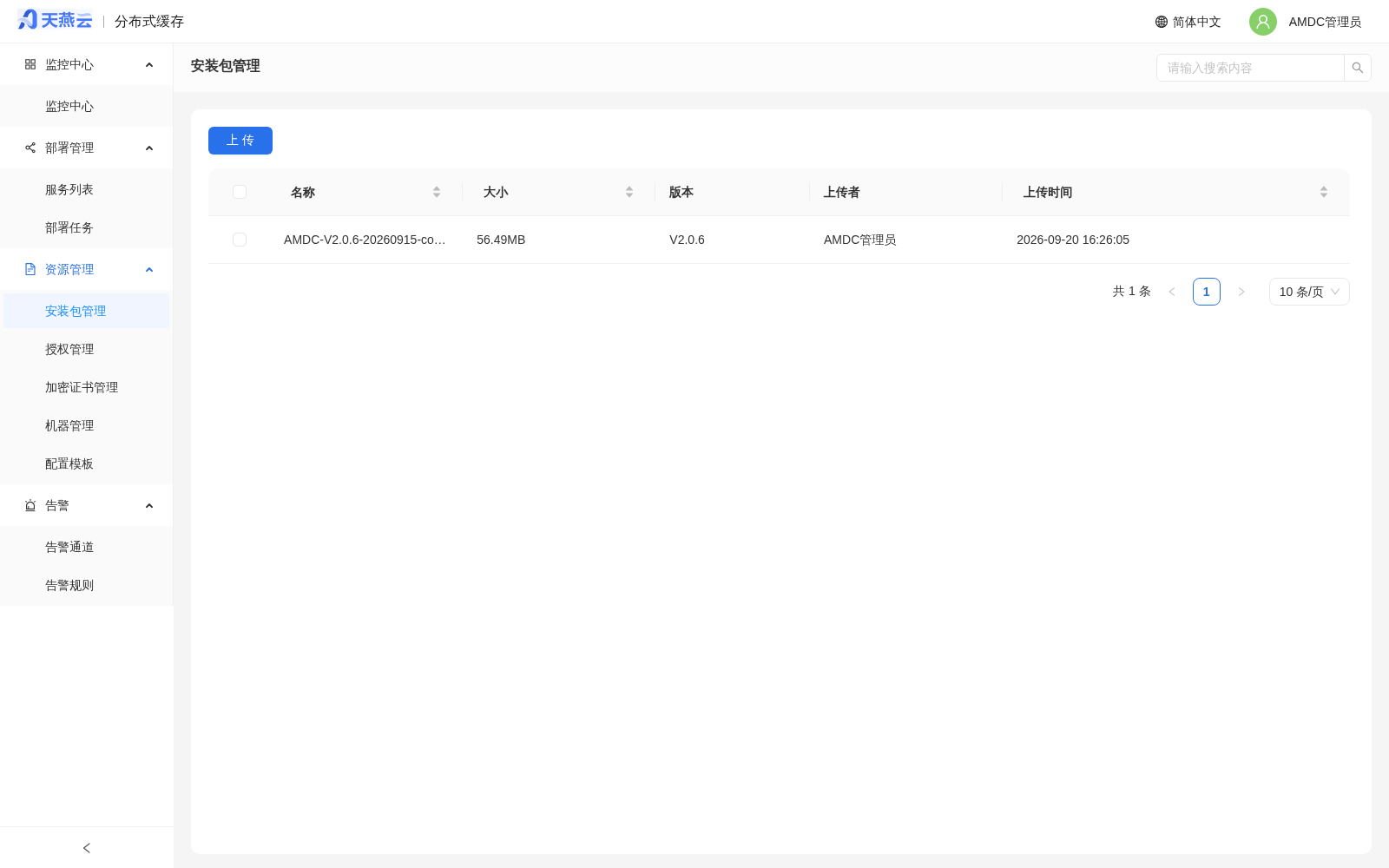Click the 上传 upload button
1389x868 pixels.
click(x=240, y=141)
